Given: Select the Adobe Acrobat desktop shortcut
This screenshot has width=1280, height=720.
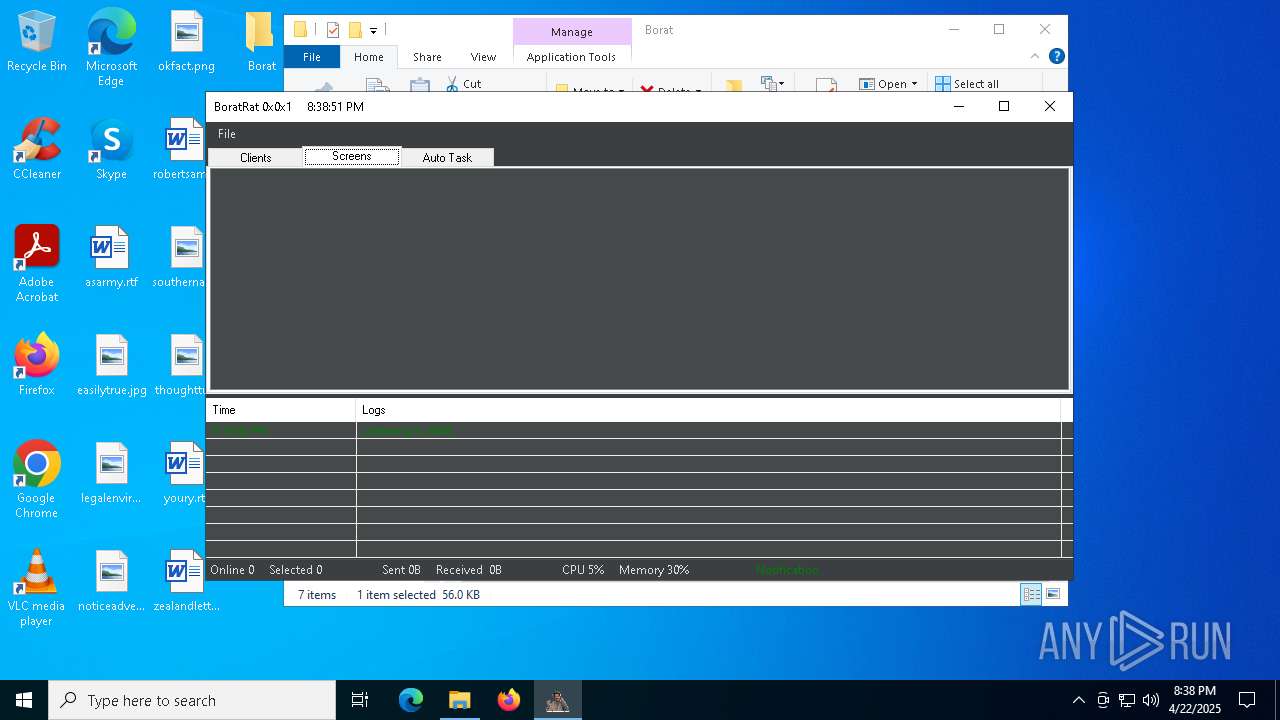Looking at the screenshot, I should tap(37, 264).
